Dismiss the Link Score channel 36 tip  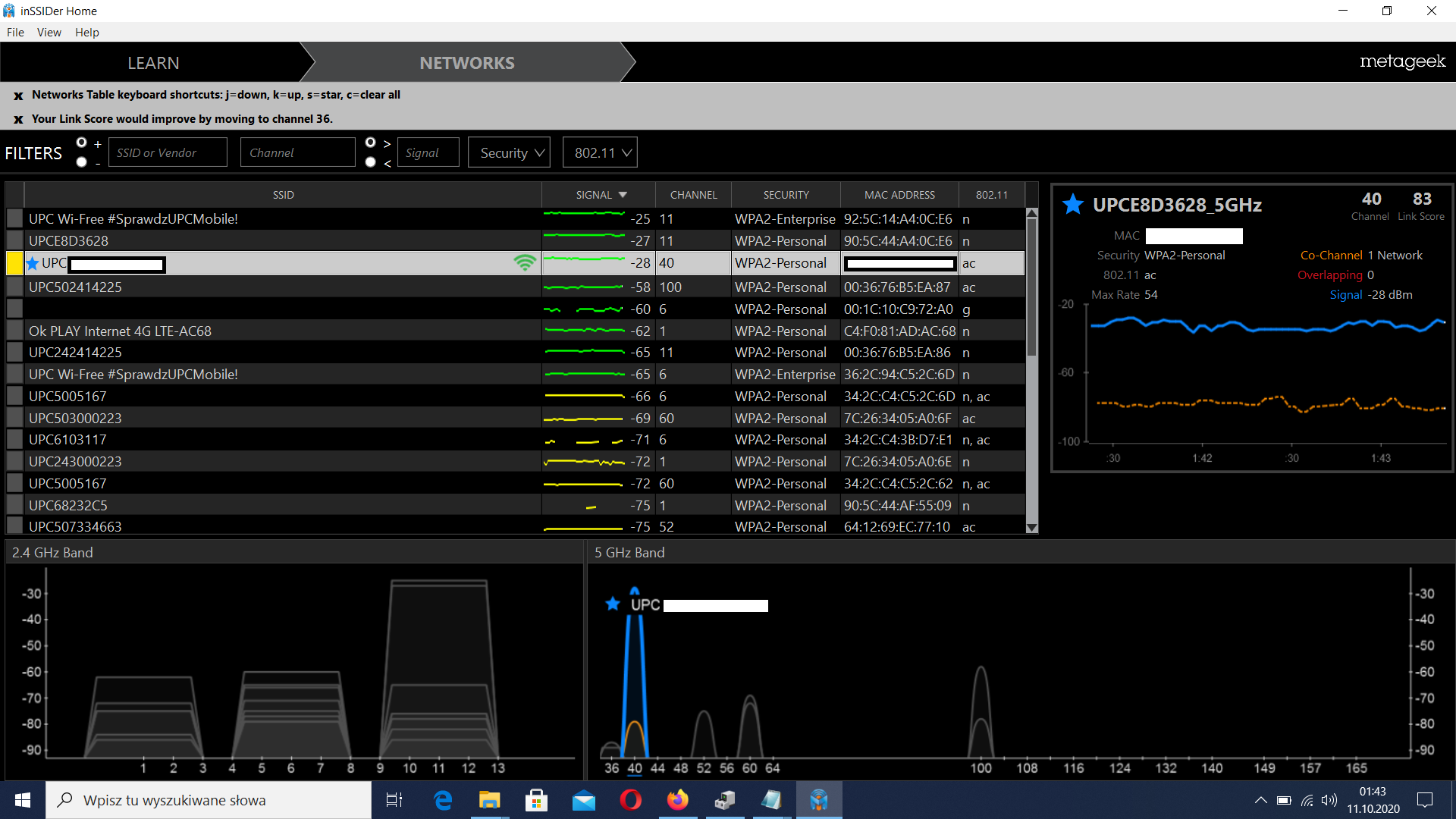18,120
